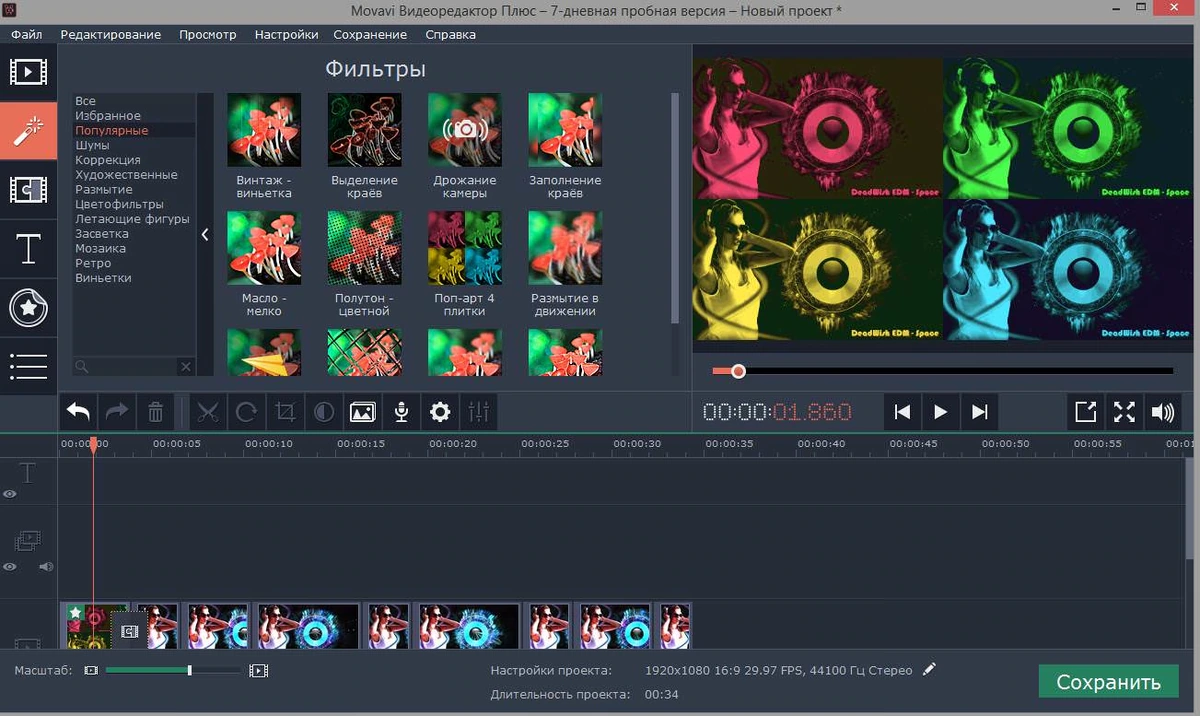Open the Titles T tab

click(28, 248)
